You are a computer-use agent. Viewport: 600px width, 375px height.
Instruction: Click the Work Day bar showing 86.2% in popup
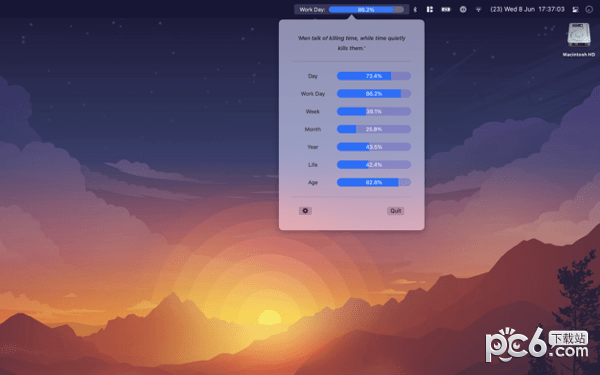tap(374, 94)
